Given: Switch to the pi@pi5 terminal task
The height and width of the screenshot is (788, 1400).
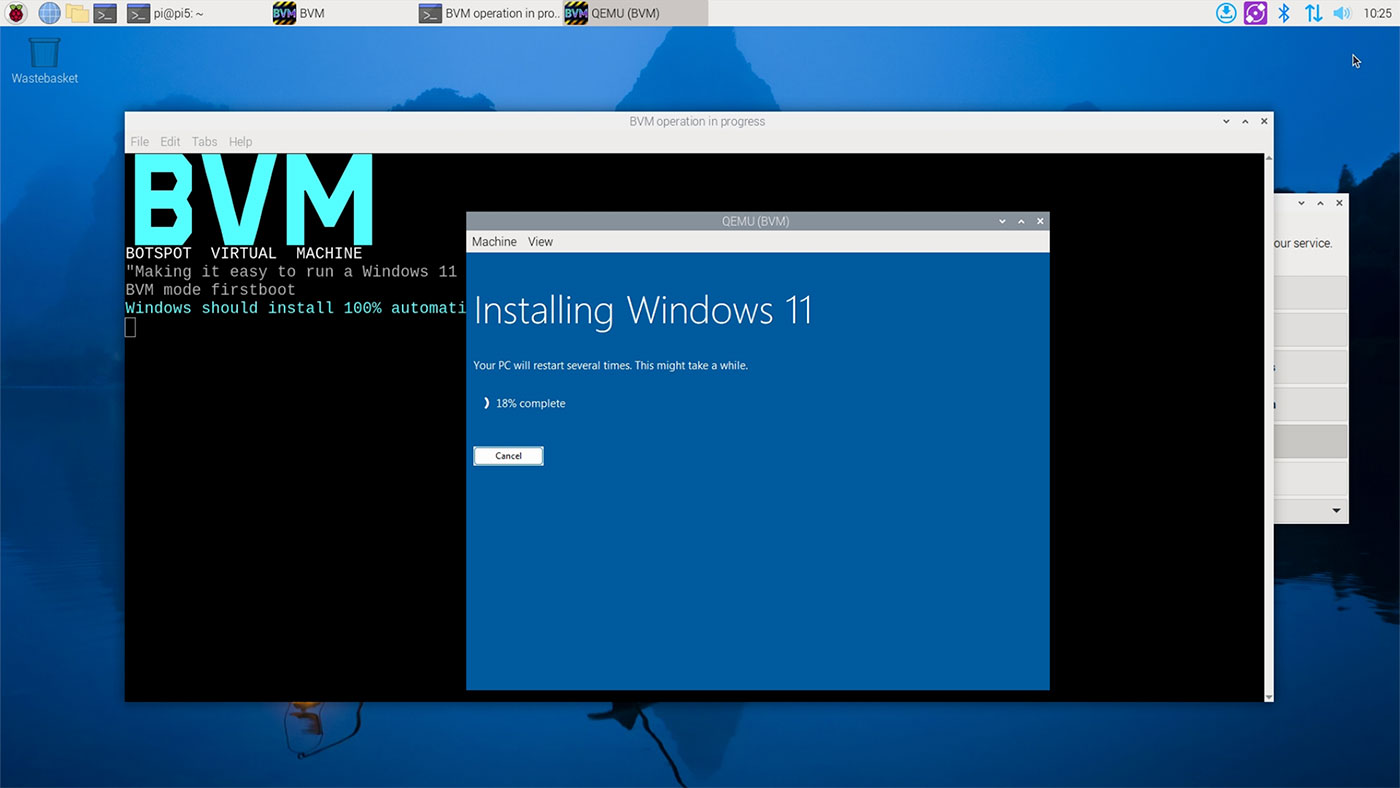Looking at the screenshot, I should 166,14.
